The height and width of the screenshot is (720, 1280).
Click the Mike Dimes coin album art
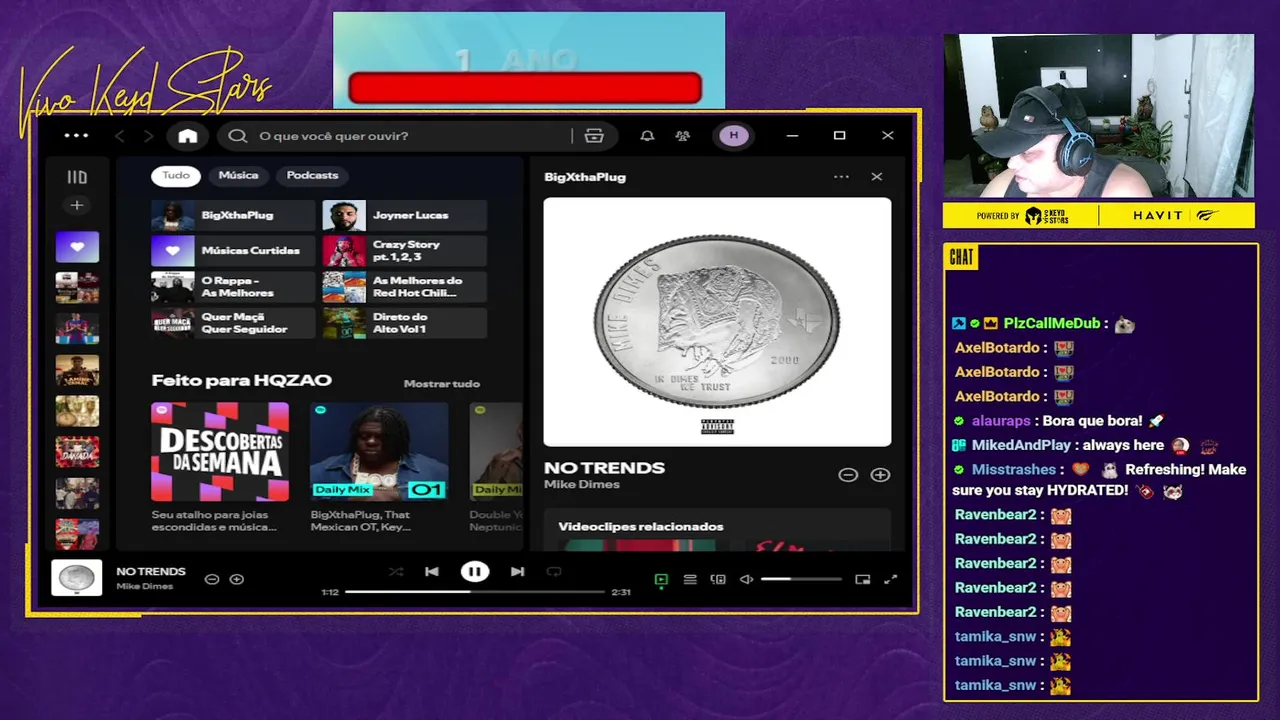pyautogui.click(x=717, y=322)
